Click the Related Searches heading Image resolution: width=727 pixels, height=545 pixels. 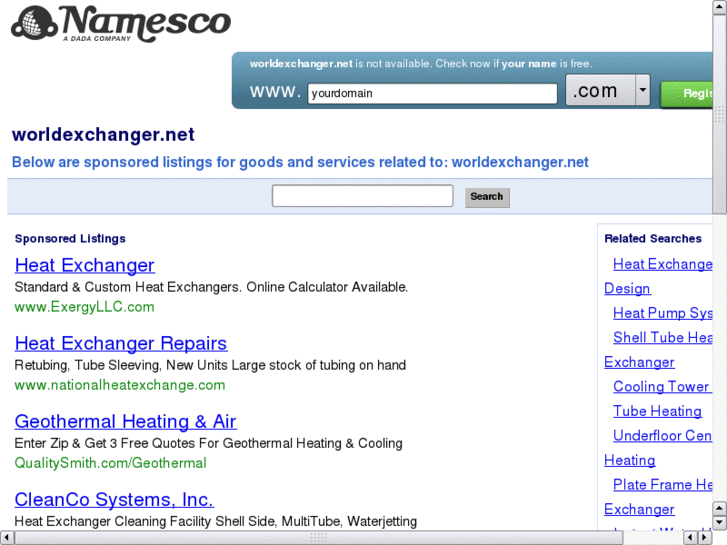(x=653, y=238)
